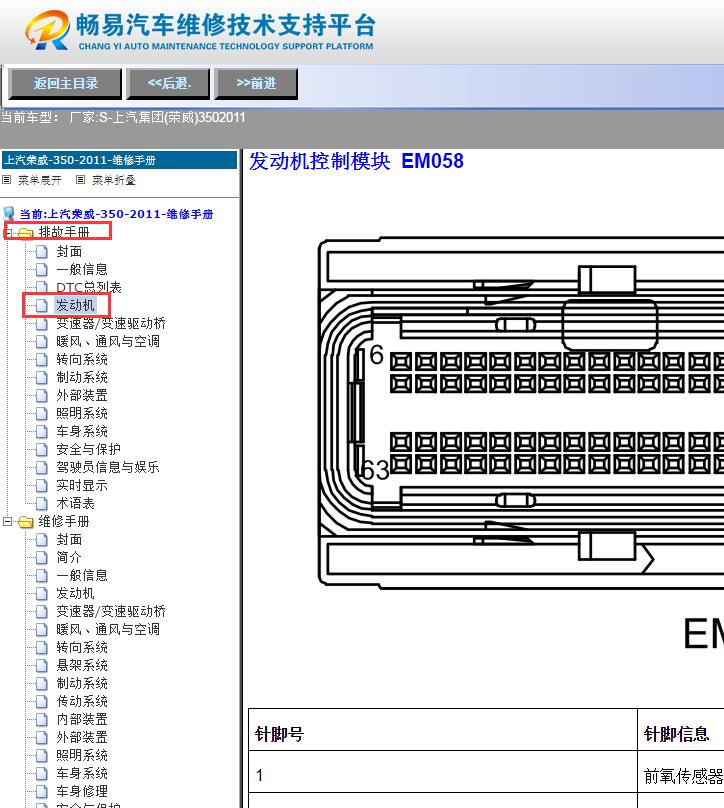This screenshot has height=808, width=724.
Task: Click the page icon beside 实时显示
Action: pyautogui.click(x=42, y=485)
